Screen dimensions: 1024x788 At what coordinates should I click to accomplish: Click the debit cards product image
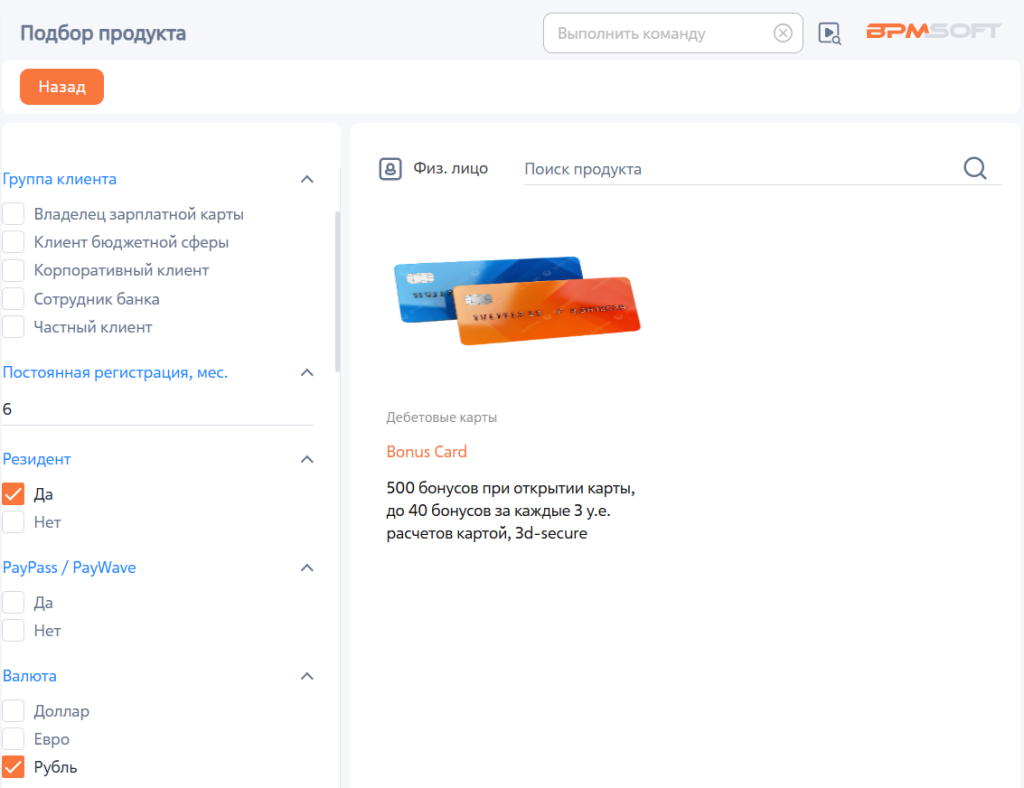pyautogui.click(x=517, y=300)
